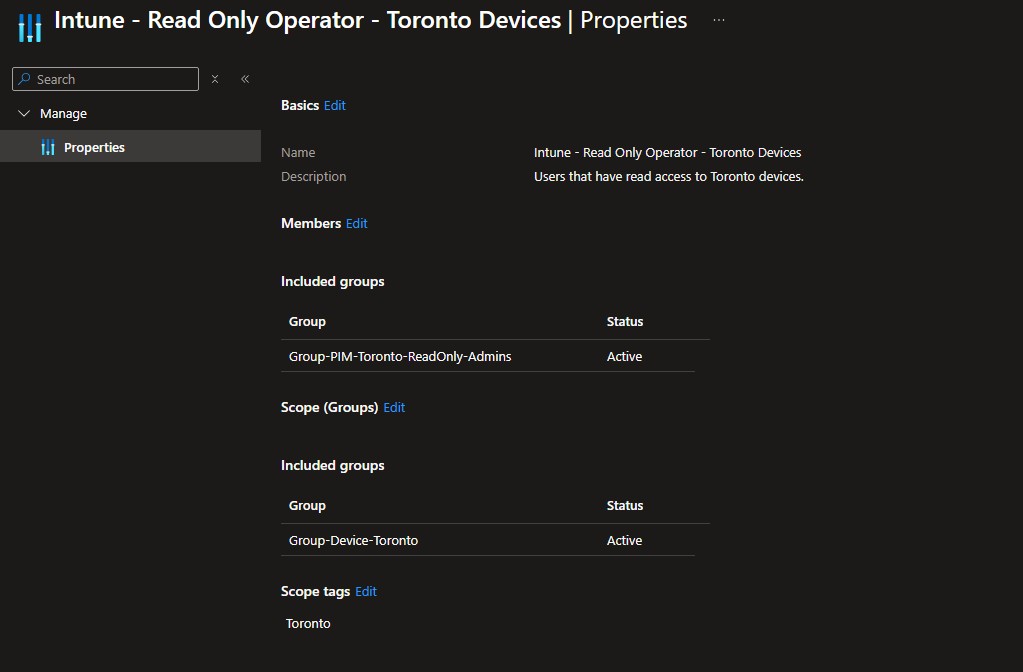Edit the Basics section
The width and height of the screenshot is (1023, 672).
click(335, 106)
